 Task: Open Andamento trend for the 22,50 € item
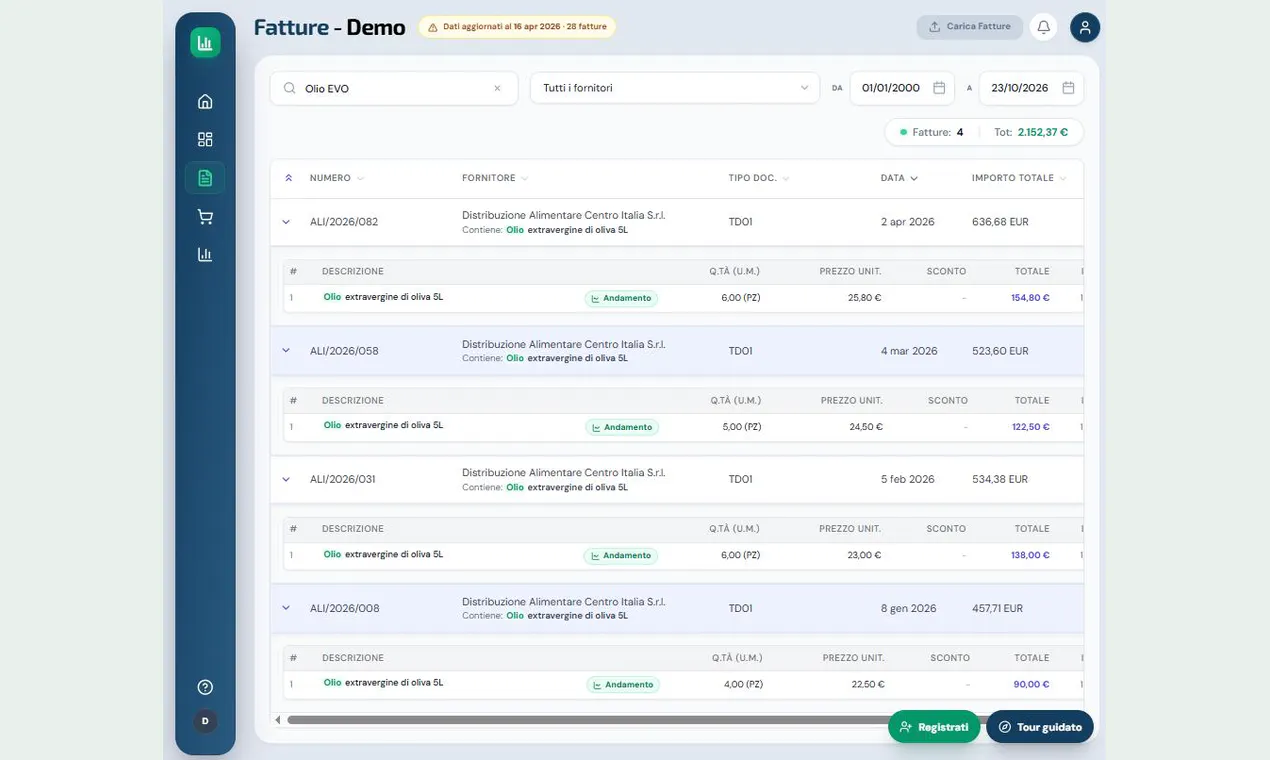pos(623,685)
